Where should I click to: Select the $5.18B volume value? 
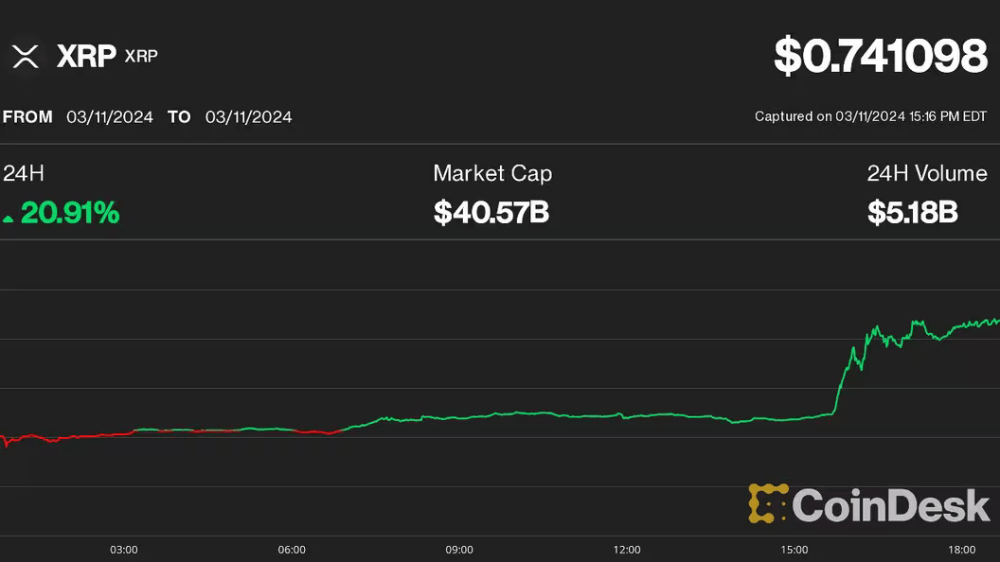pos(913,212)
